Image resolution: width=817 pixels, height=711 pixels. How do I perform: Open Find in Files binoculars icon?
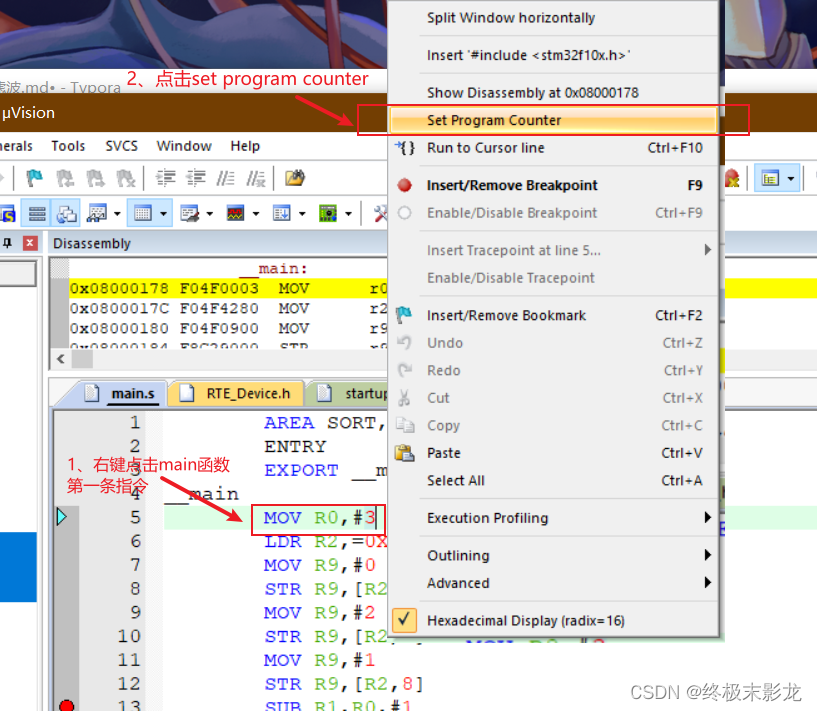click(295, 178)
